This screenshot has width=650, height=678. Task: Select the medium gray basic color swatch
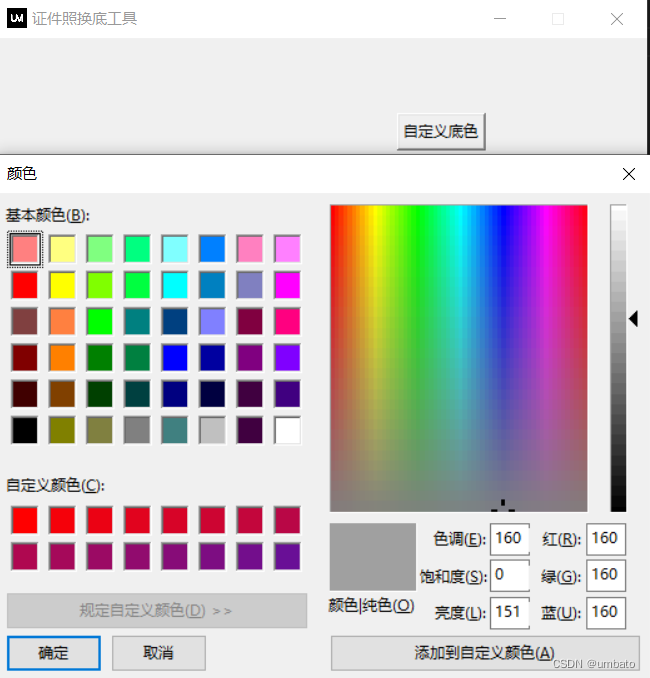(137, 430)
